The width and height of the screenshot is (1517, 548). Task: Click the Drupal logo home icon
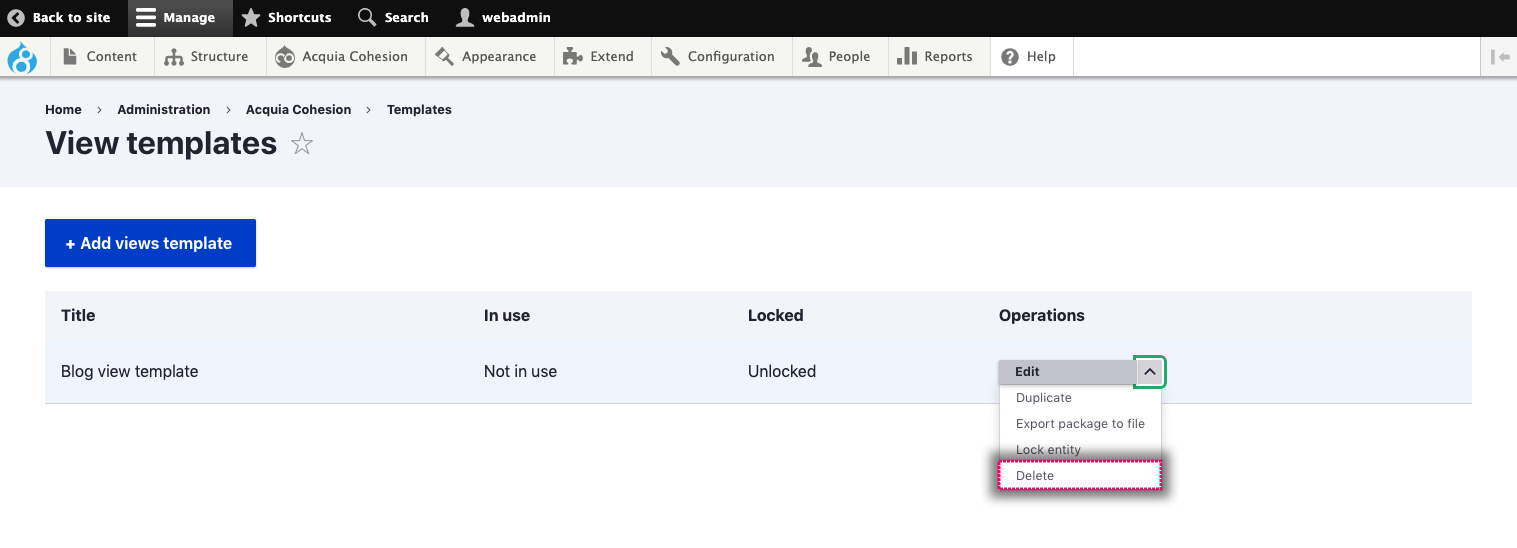click(x=22, y=57)
